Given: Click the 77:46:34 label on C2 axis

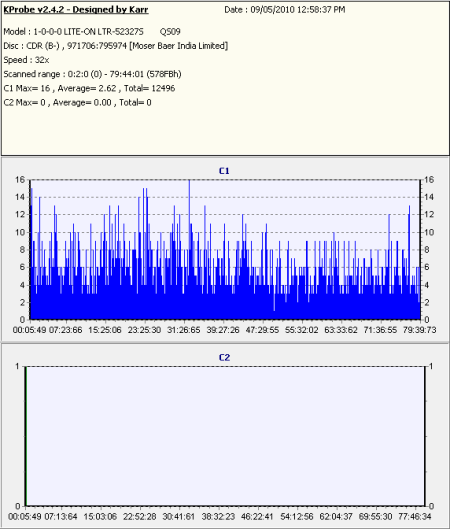Looking at the screenshot, I should (415, 516).
